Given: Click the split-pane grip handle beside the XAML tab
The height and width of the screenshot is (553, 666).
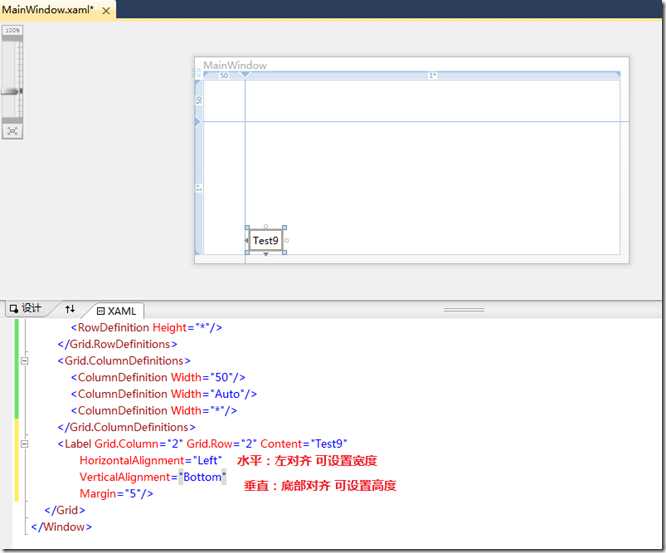Looking at the screenshot, I should click(464, 310).
